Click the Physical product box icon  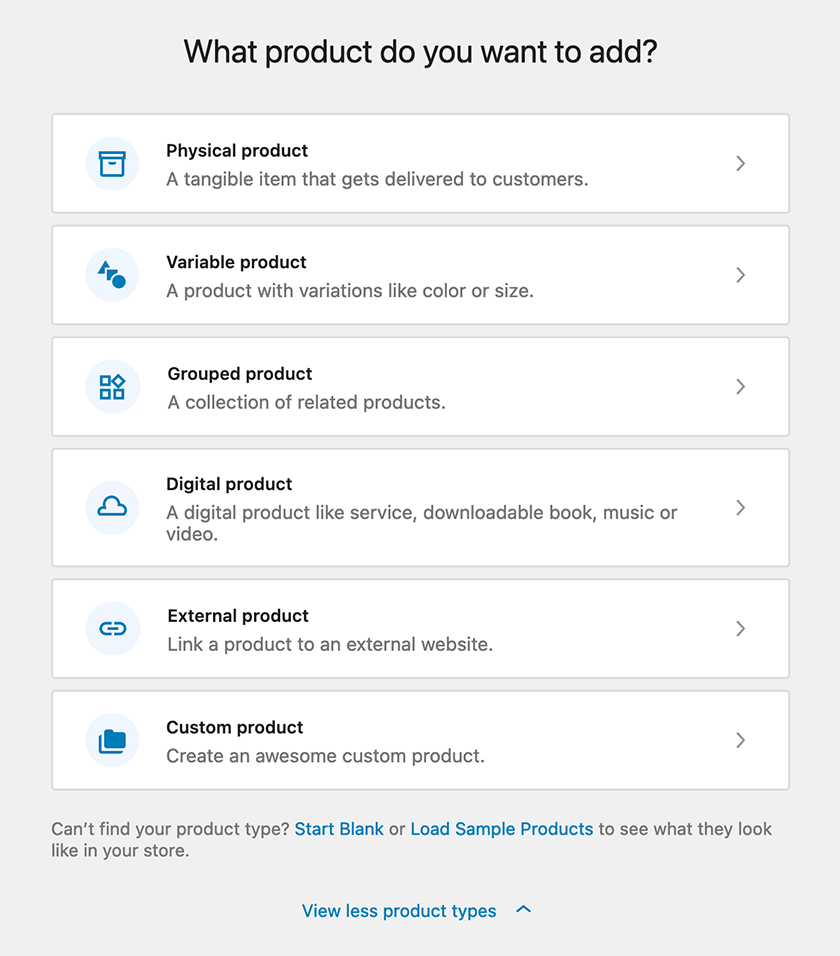click(112, 163)
